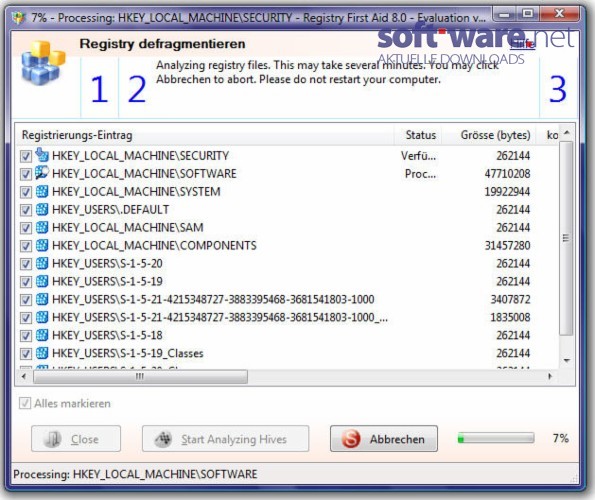The height and width of the screenshot is (500, 595).
Task: Uncheck the HKEY_USERS\S-1-5-20 checkbox
Action: click(26, 264)
